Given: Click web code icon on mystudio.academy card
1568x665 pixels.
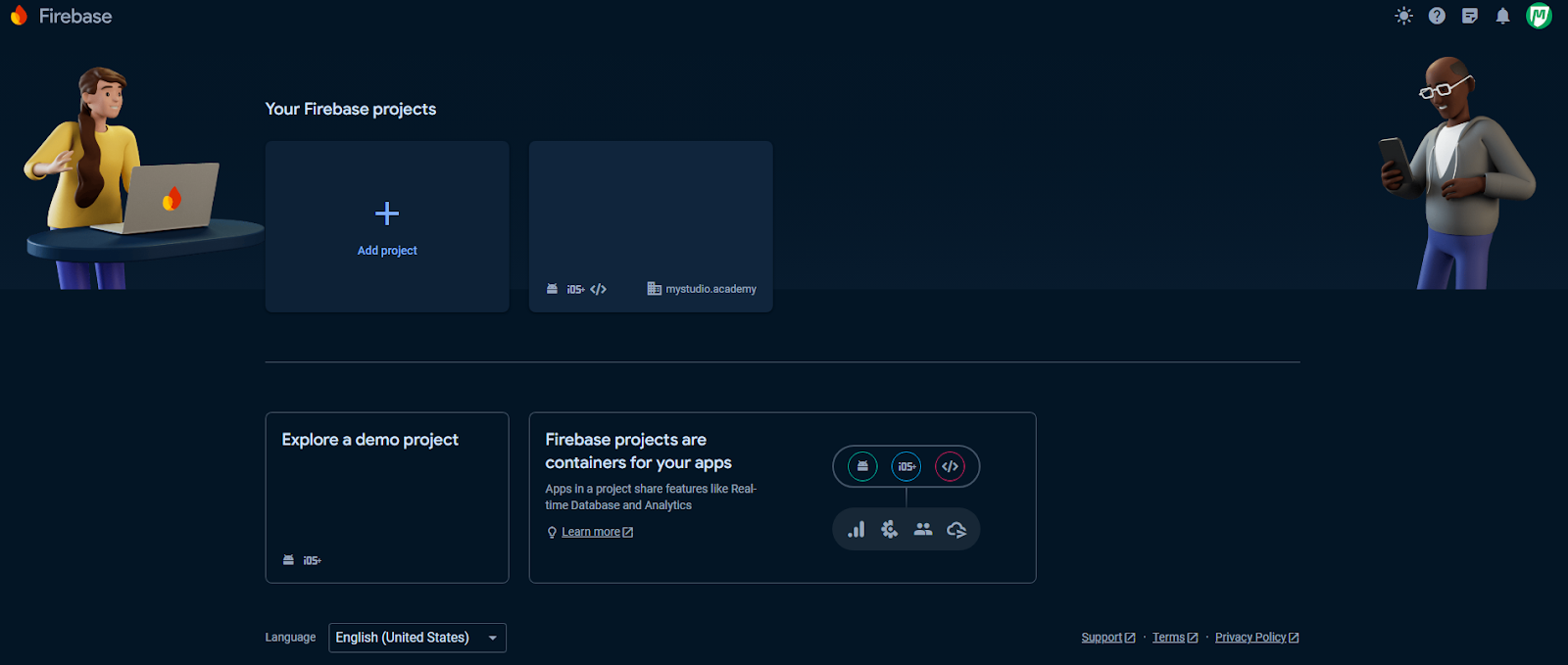Looking at the screenshot, I should pos(598,289).
